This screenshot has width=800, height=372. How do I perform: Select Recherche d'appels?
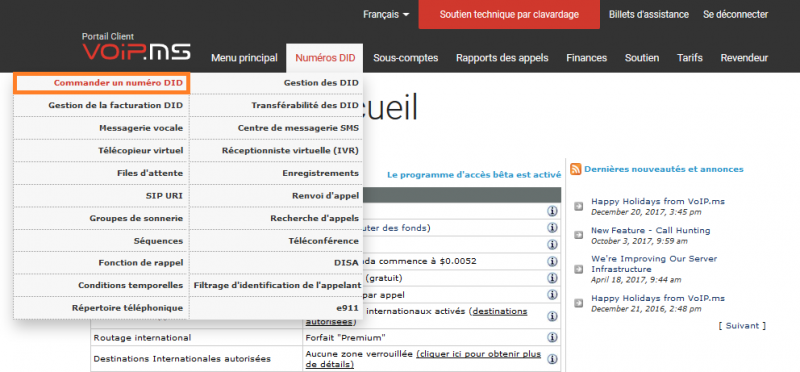pyautogui.click(x=276, y=218)
